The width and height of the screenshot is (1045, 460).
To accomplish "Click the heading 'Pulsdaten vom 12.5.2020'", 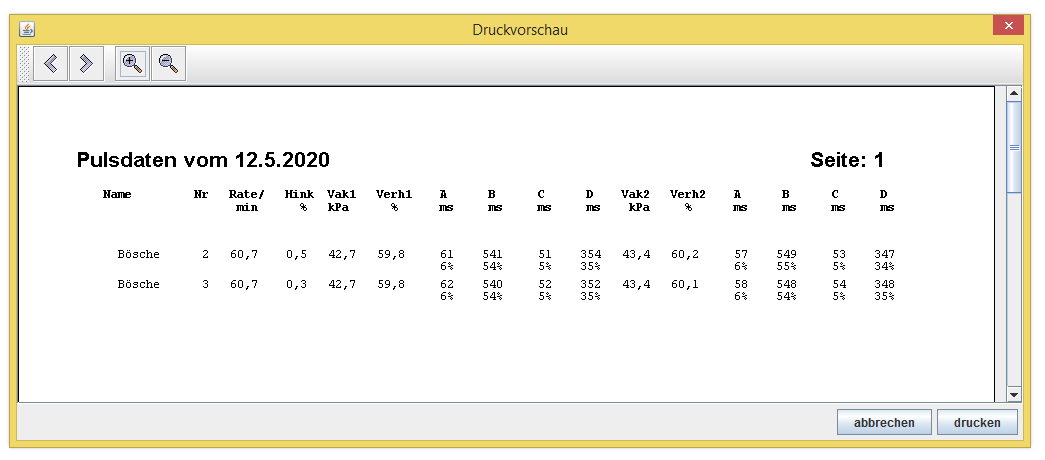I will click(x=203, y=160).
